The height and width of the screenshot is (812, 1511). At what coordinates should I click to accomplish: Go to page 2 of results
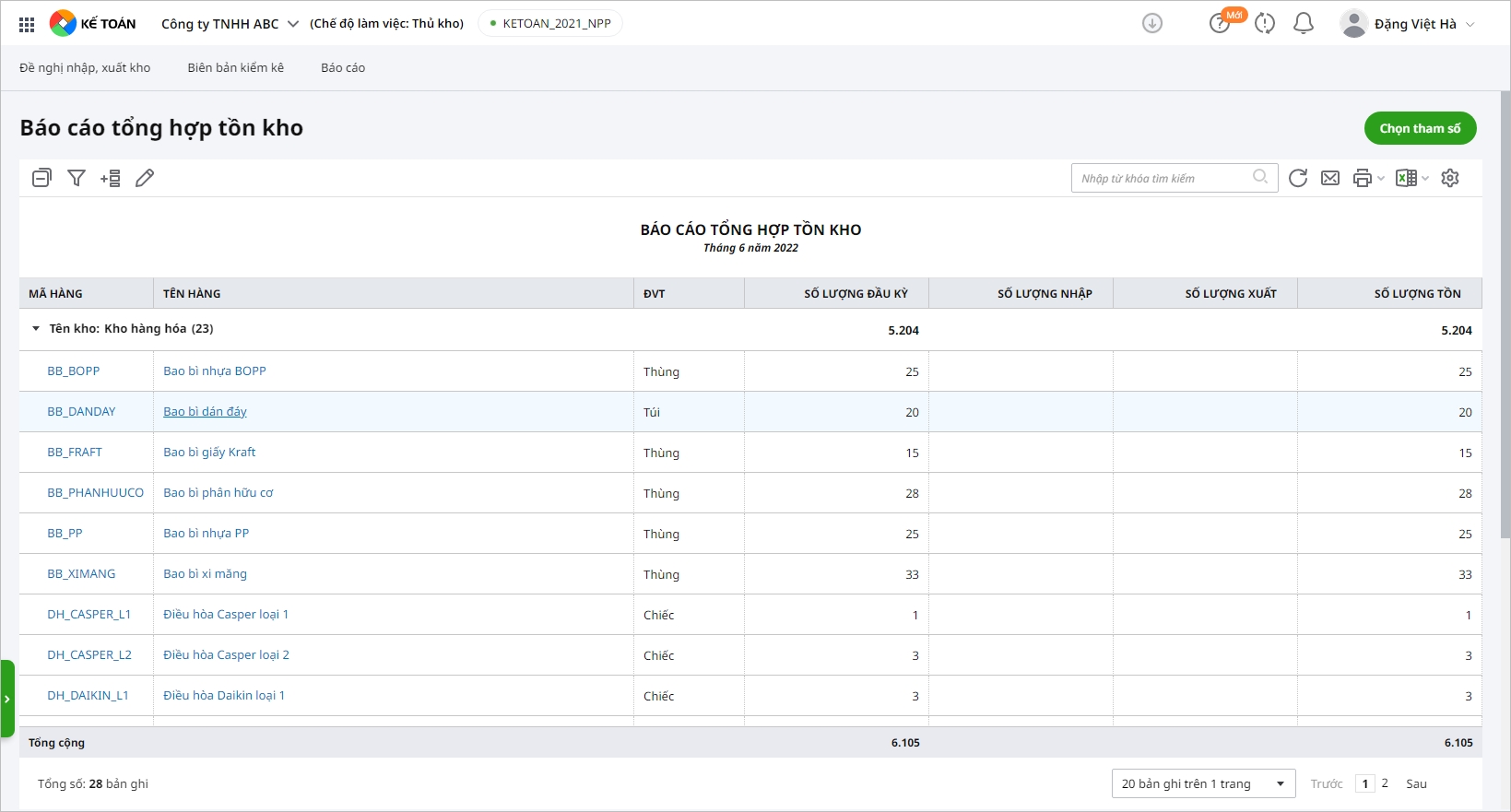[x=1385, y=783]
